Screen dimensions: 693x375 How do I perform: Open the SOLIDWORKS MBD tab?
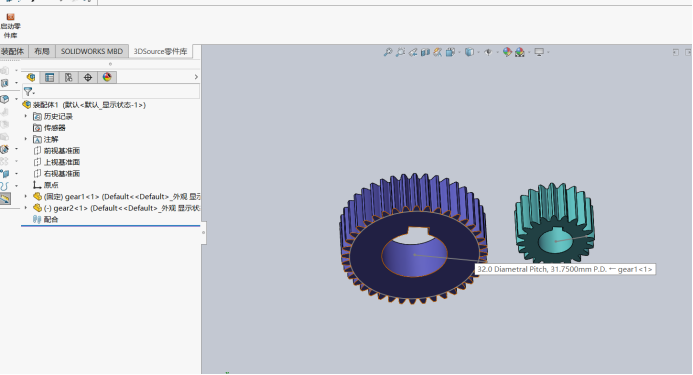(x=92, y=51)
